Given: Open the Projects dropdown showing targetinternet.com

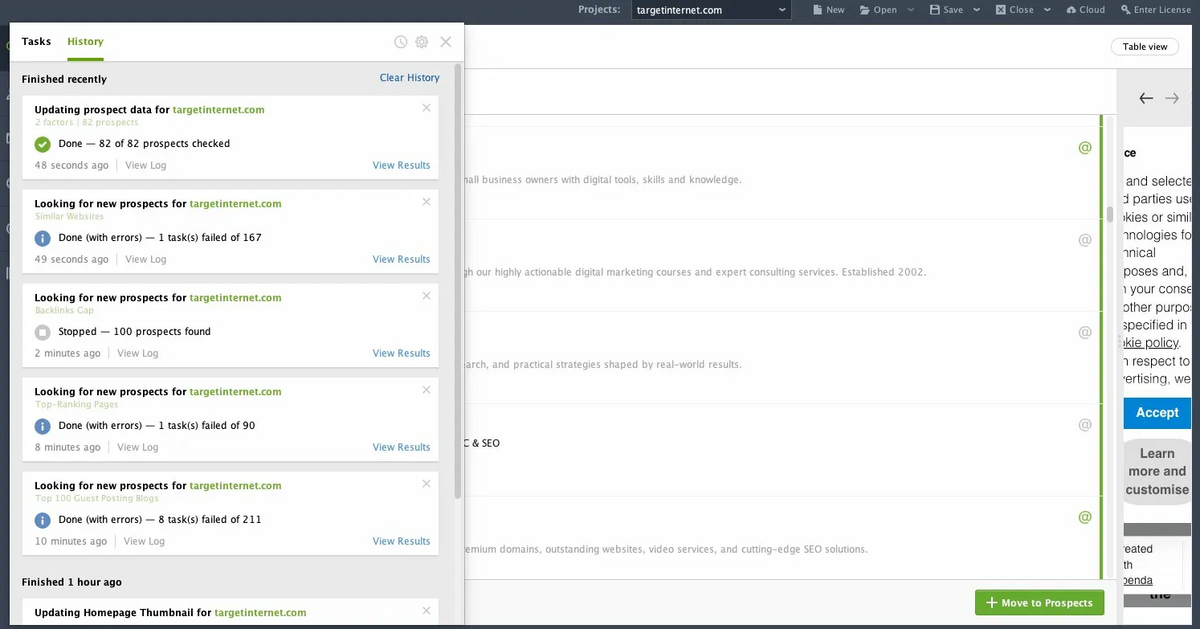Looking at the screenshot, I should [x=711, y=10].
